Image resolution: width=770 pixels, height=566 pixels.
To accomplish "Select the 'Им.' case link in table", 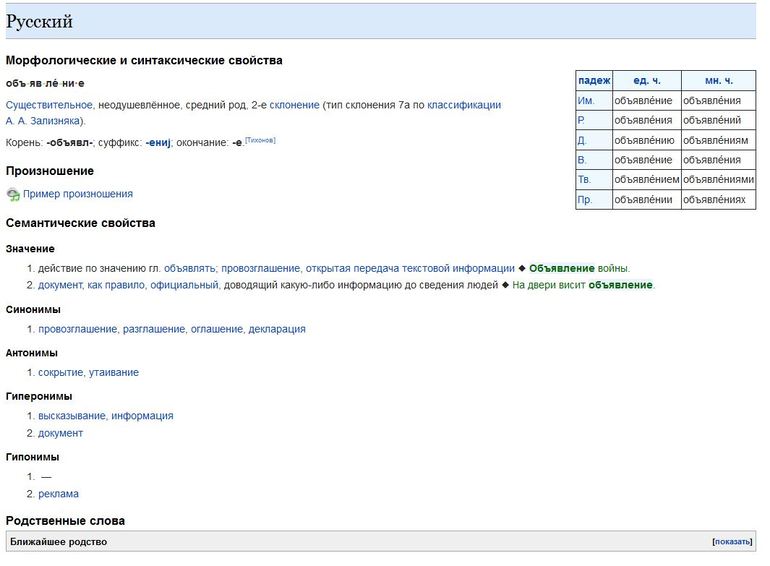I will [586, 100].
